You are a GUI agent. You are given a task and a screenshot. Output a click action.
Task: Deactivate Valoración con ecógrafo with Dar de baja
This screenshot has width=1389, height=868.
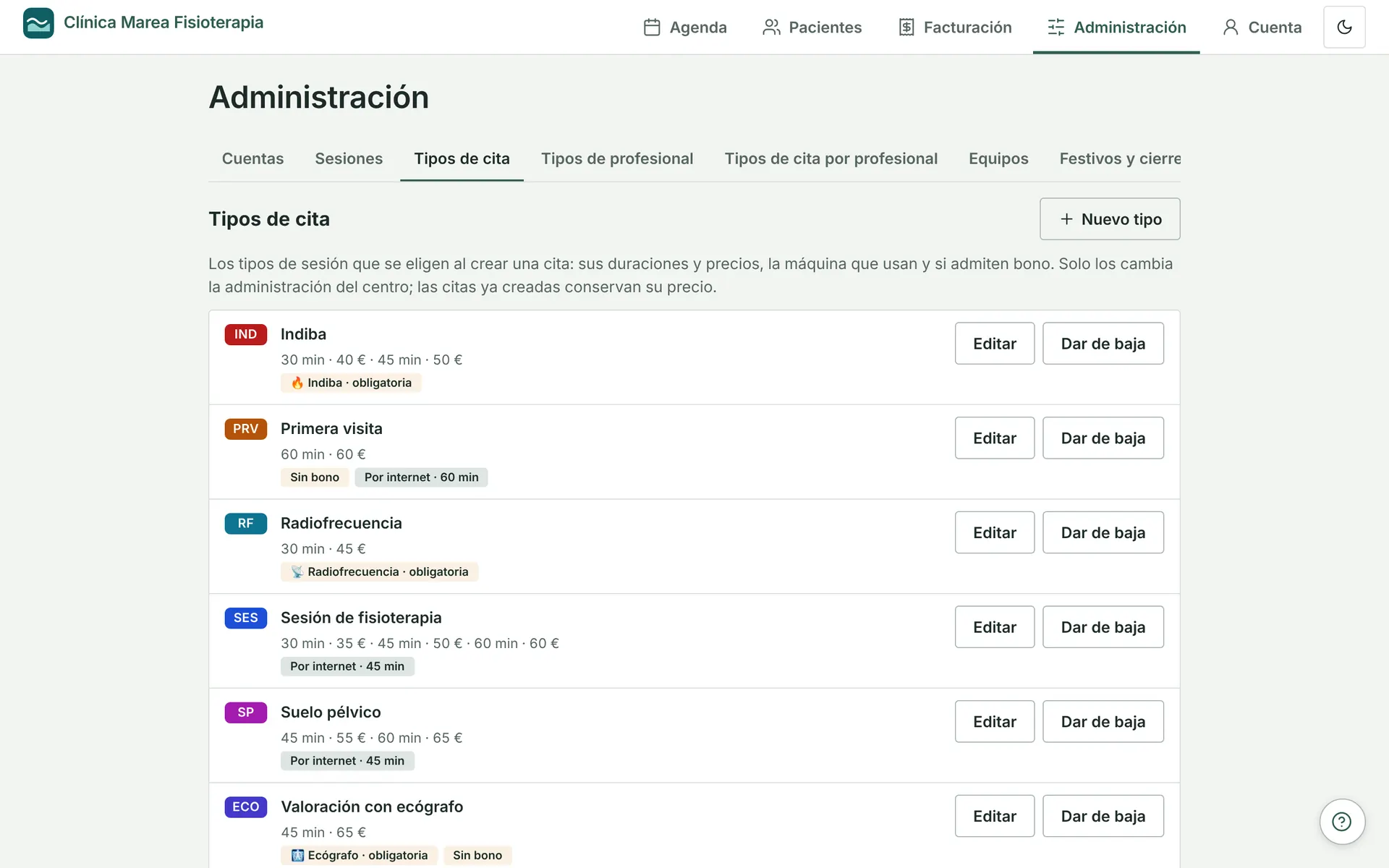[1103, 817]
